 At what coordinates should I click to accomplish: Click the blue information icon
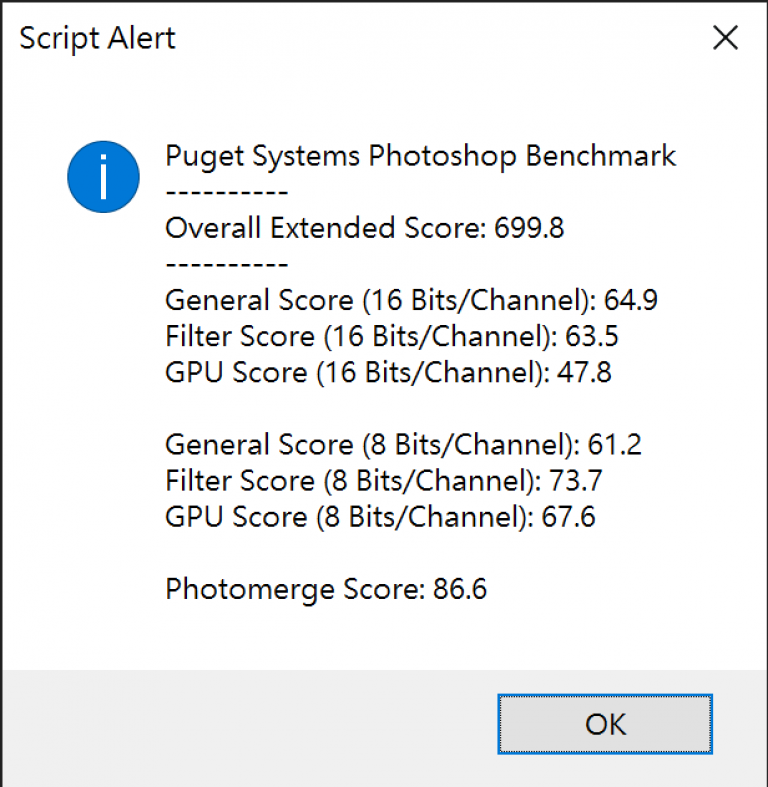coord(103,177)
